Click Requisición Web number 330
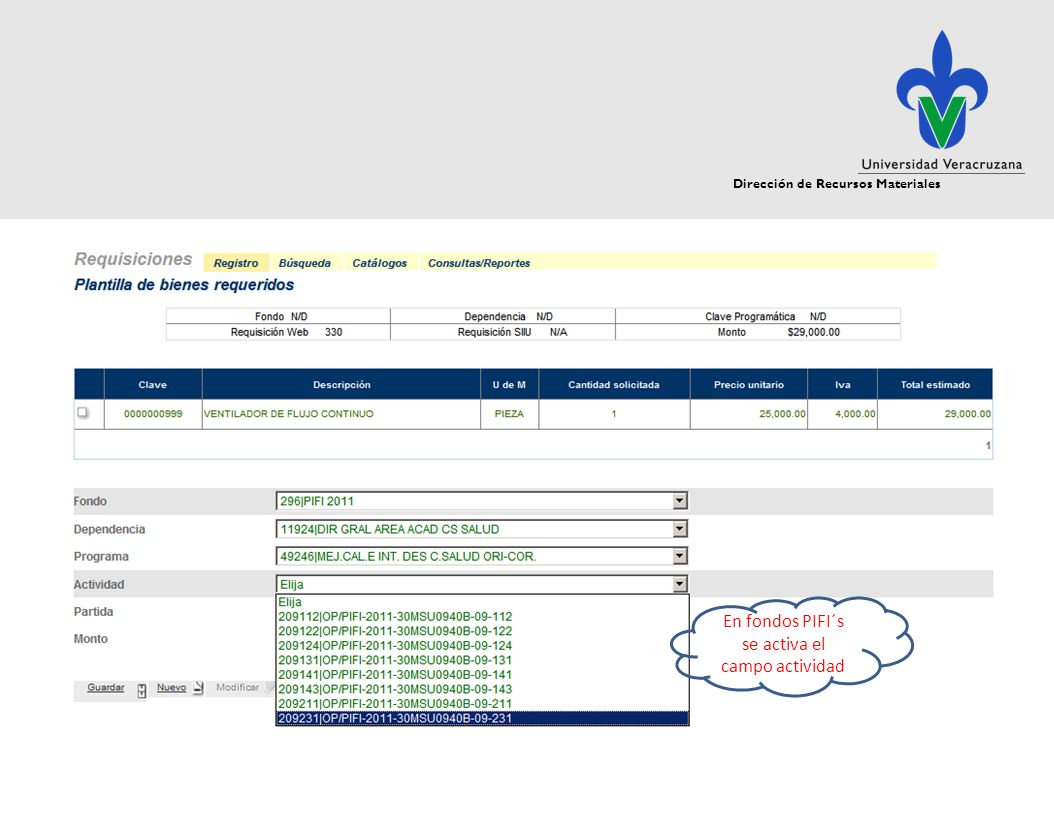The height and width of the screenshot is (816, 1054). pos(333,332)
